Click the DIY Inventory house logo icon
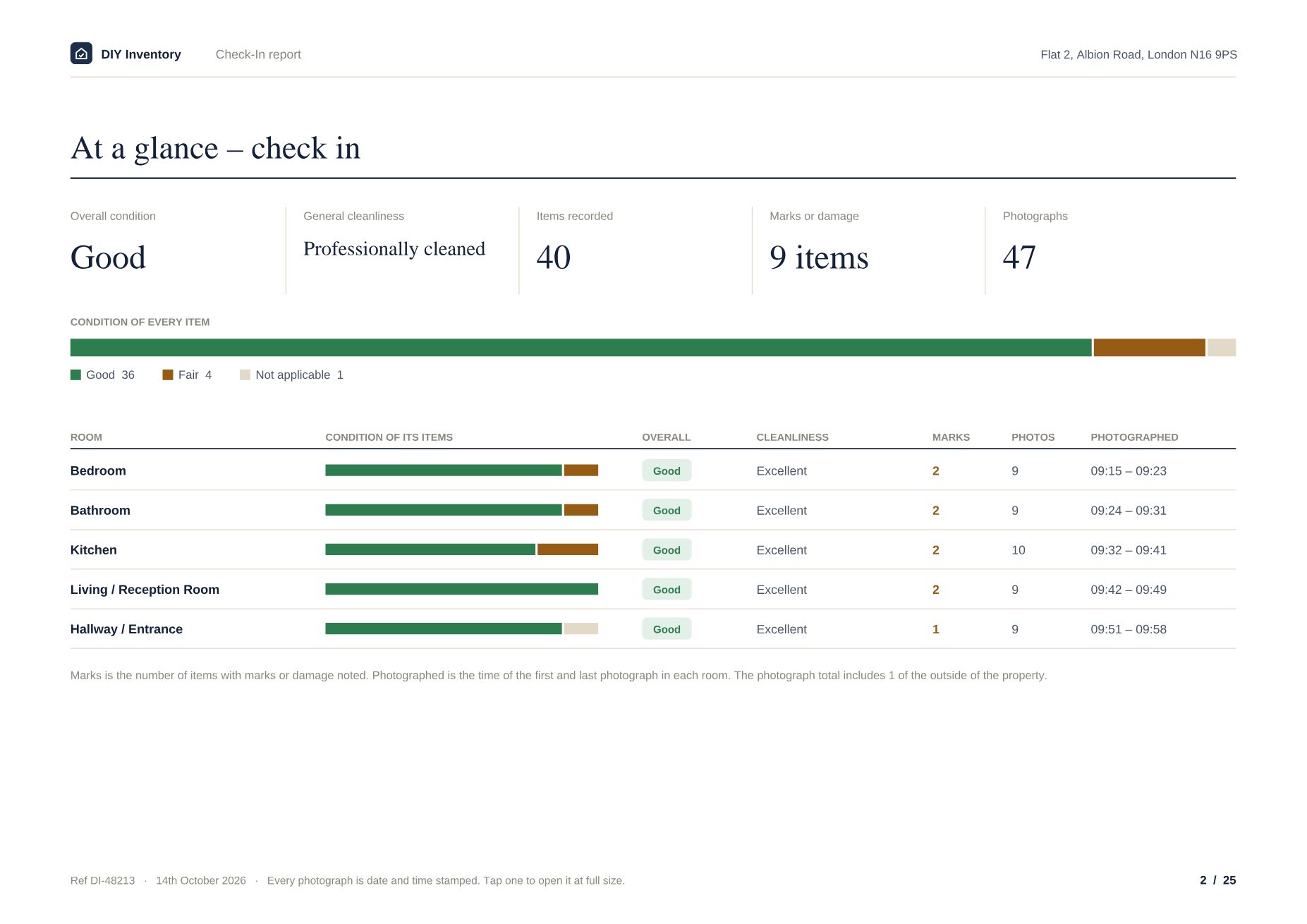Image resolution: width=1307 pixels, height=924 pixels. tap(81, 54)
